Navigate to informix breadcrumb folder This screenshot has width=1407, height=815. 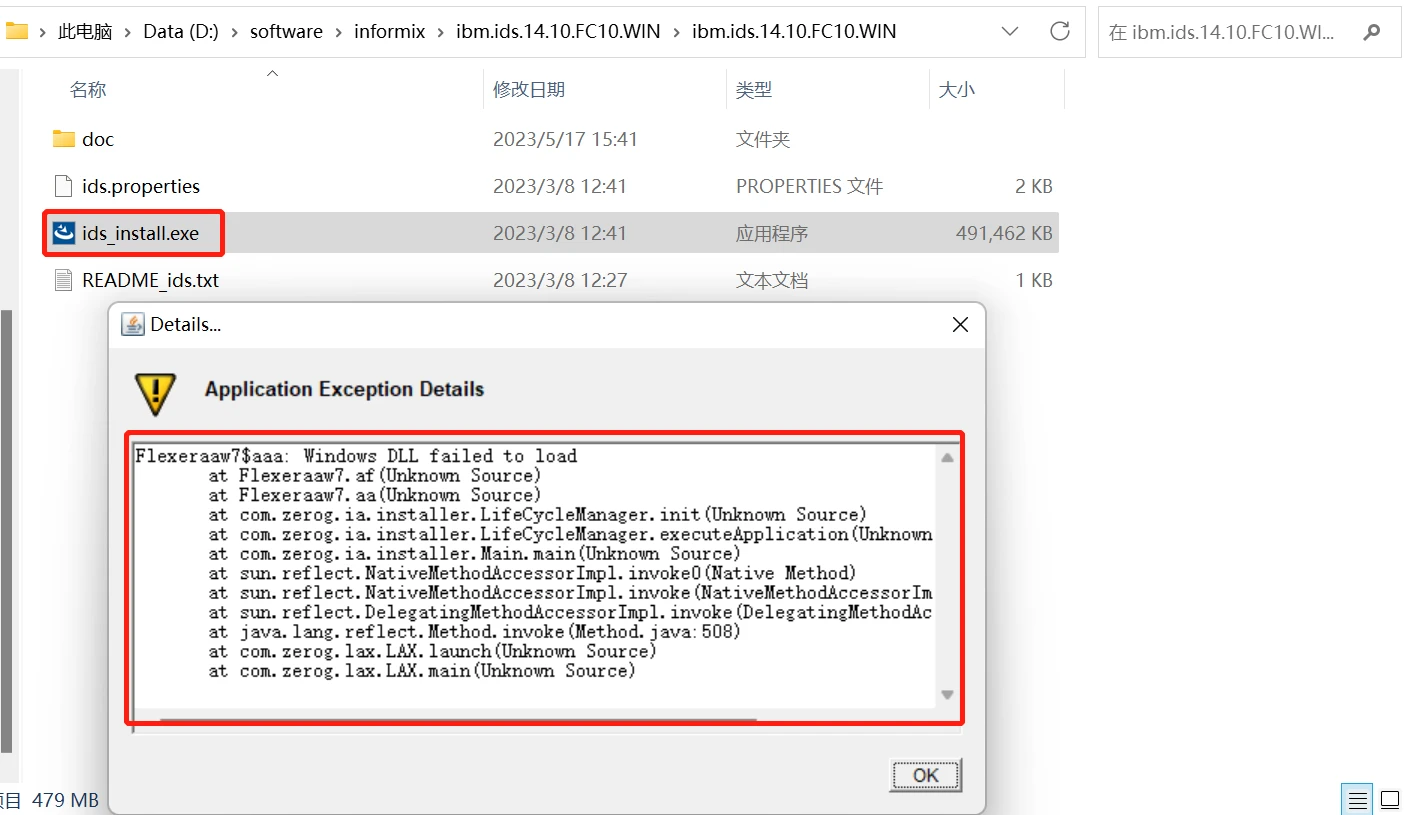390,32
